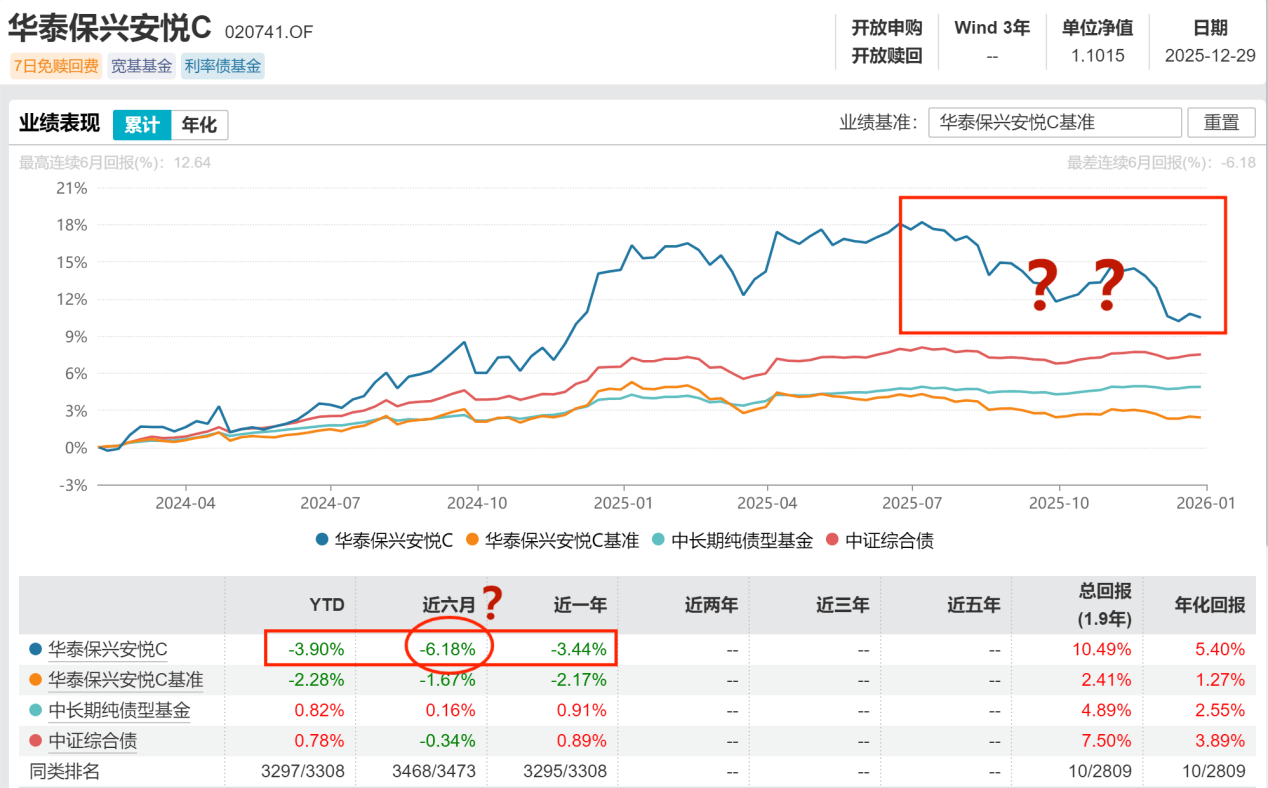Open the 中长期纯债型基金 link in table
The image size is (1268, 788).
(x=118, y=711)
